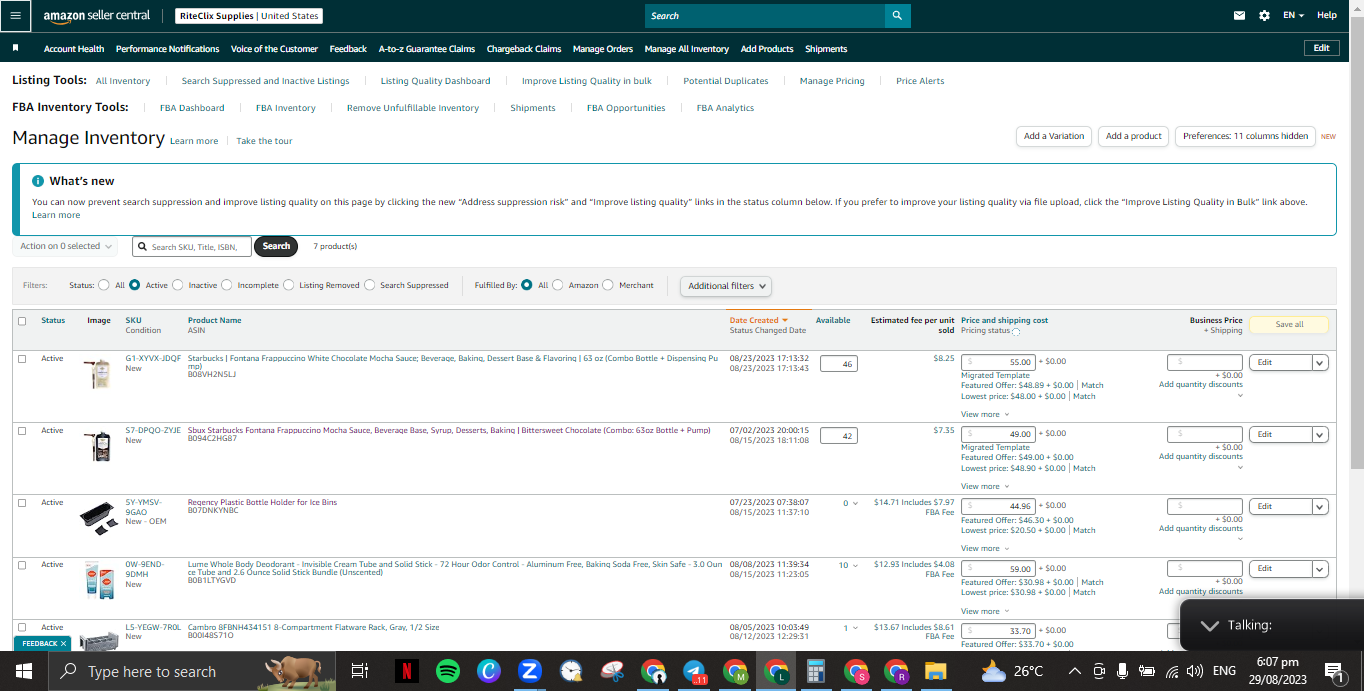
Task: Click the available quantity field showing 46
Action: 838,364
